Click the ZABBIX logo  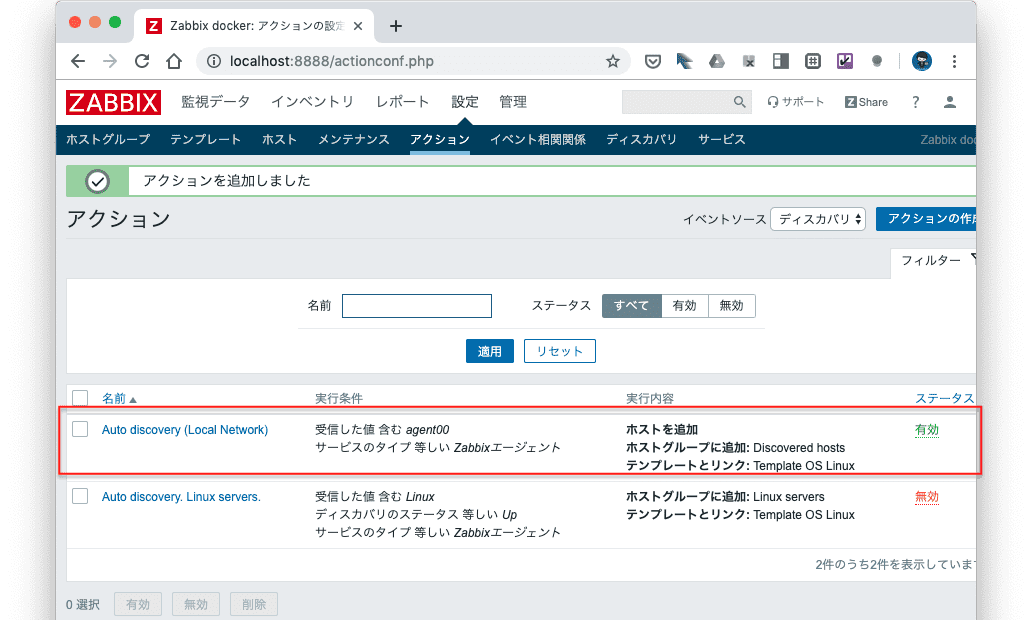pyautogui.click(x=113, y=102)
